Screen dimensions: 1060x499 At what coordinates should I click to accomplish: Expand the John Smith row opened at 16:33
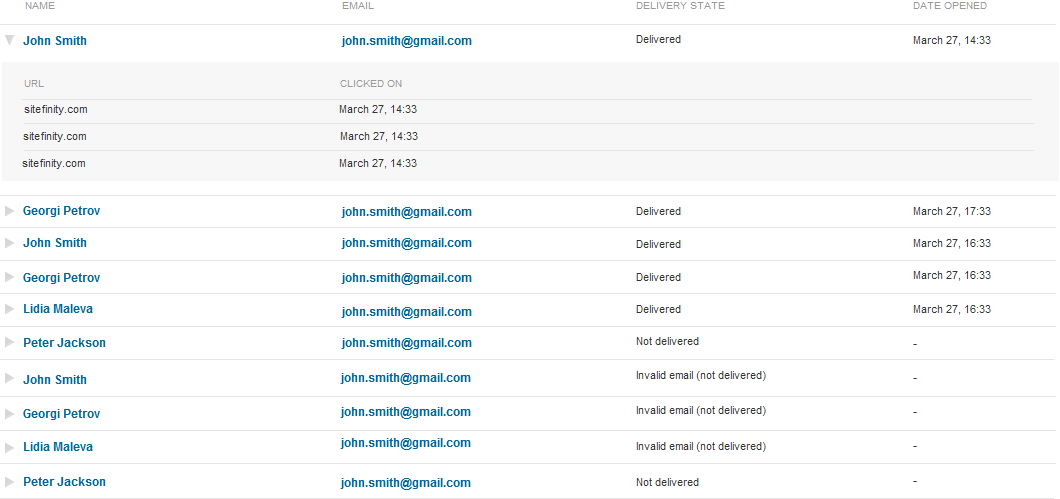pyautogui.click(x=9, y=243)
